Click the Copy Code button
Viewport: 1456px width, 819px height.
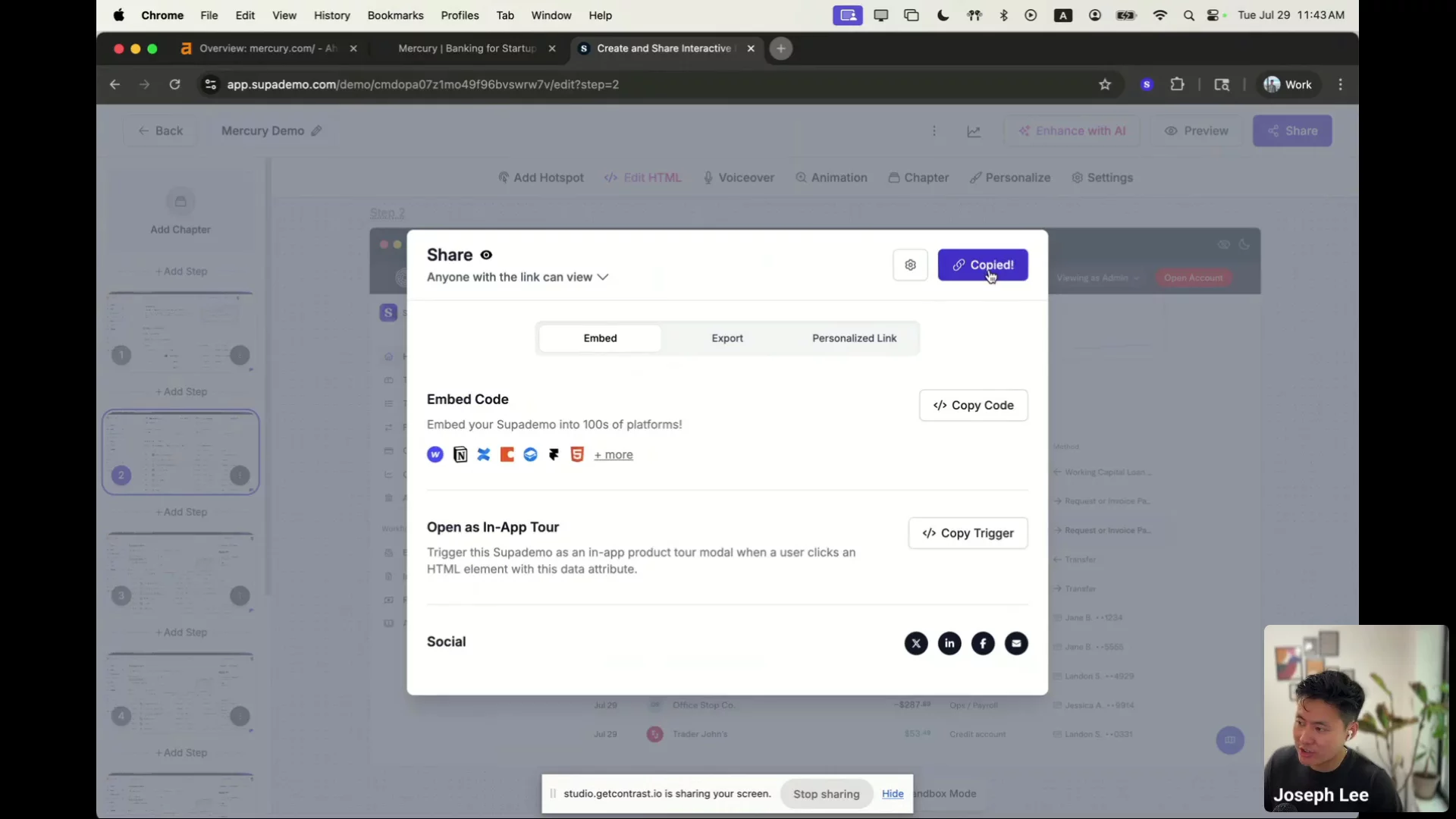973,405
